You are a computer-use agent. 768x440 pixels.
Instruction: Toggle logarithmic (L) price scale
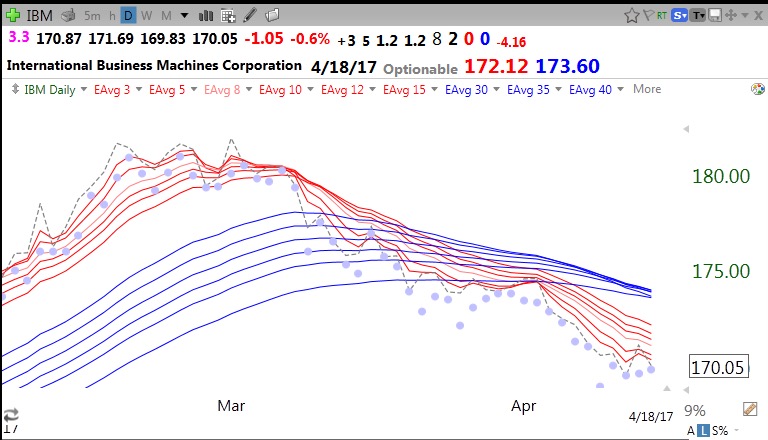pyautogui.click(x=703, y=431)
